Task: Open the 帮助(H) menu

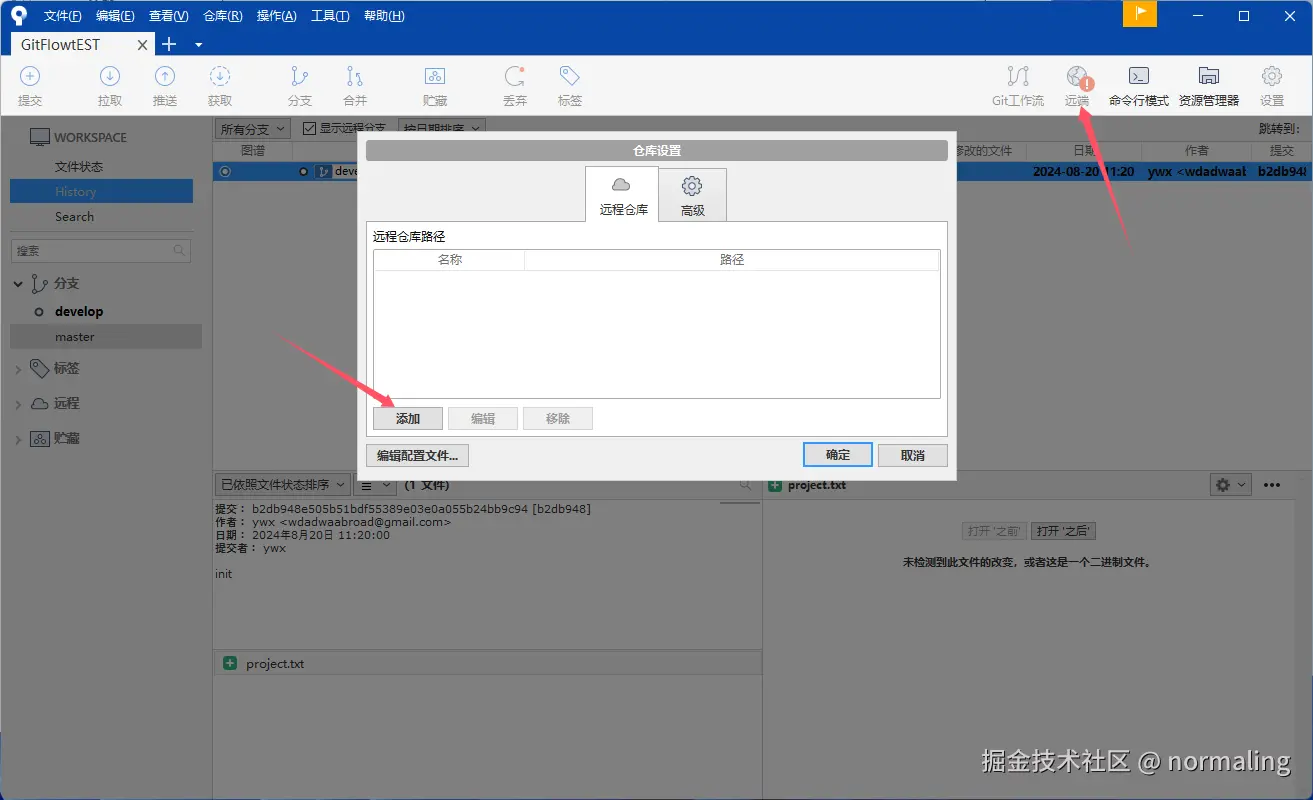Action: pos(384,16)
